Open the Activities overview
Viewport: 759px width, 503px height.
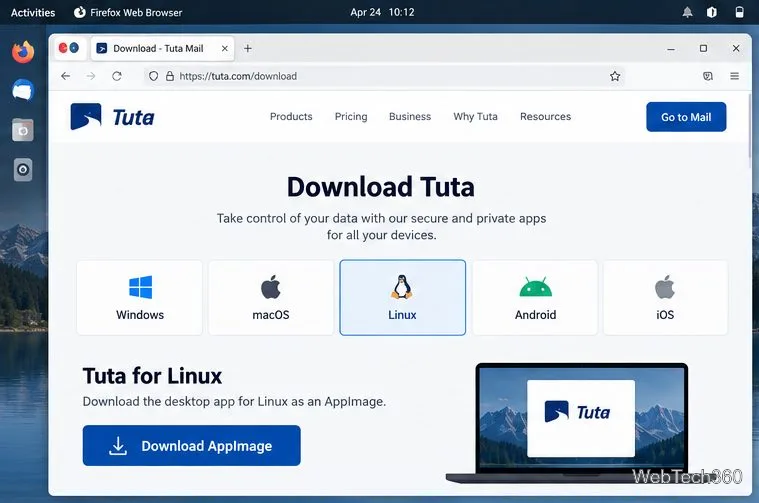(33, 13)
